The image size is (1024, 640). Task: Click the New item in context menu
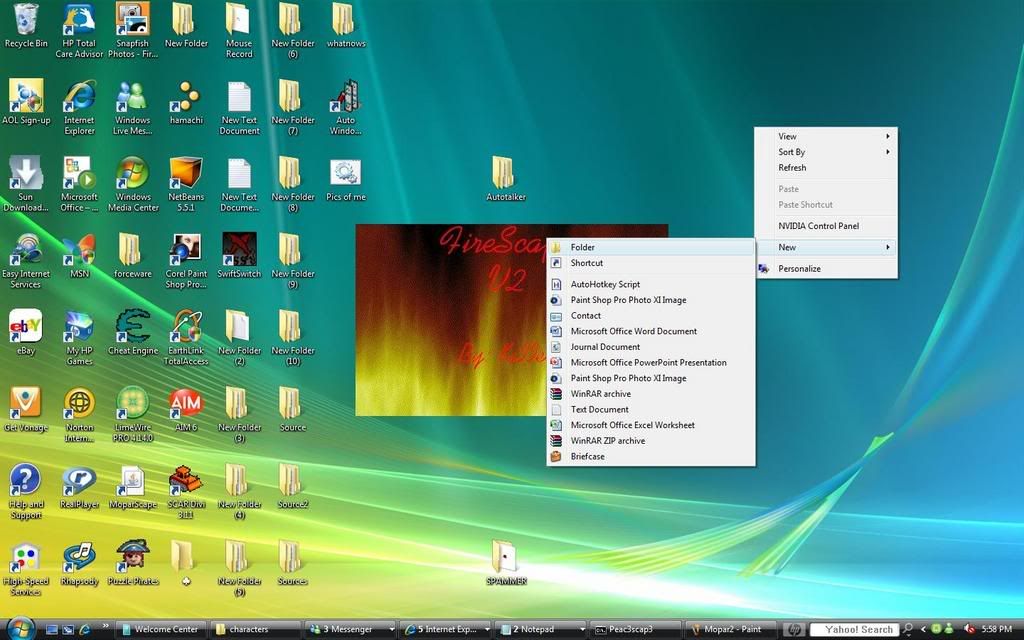pyautogui.click(x=826, y=248)
